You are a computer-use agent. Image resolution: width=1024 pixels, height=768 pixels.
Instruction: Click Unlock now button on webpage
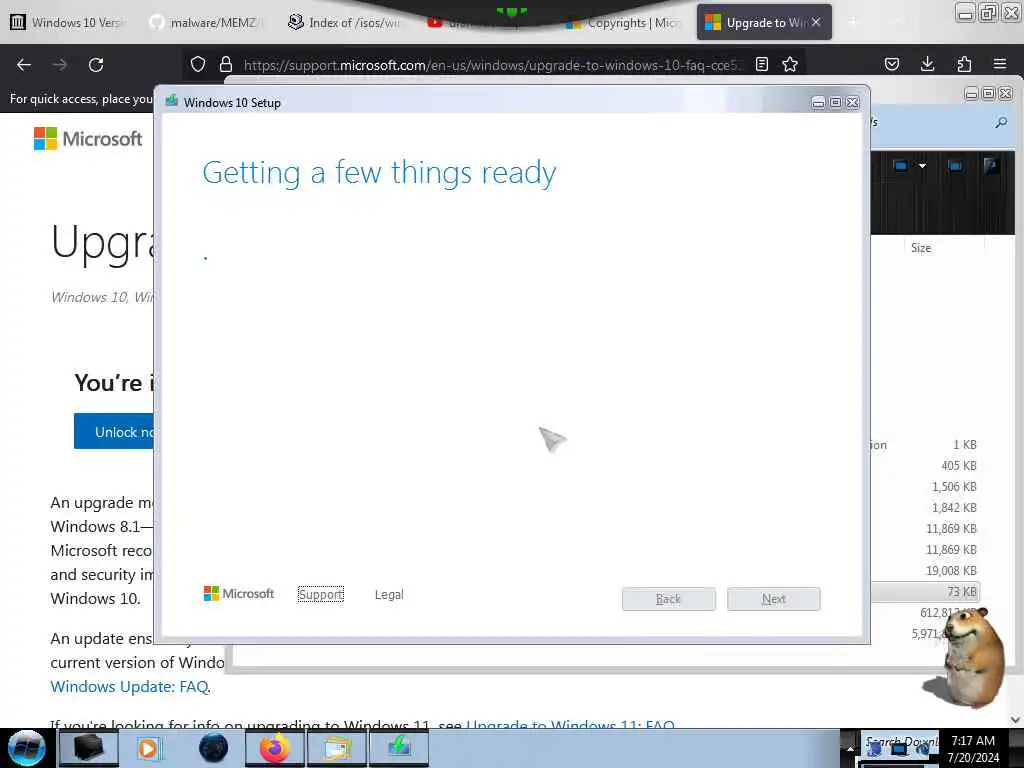[x=114, y=431]
